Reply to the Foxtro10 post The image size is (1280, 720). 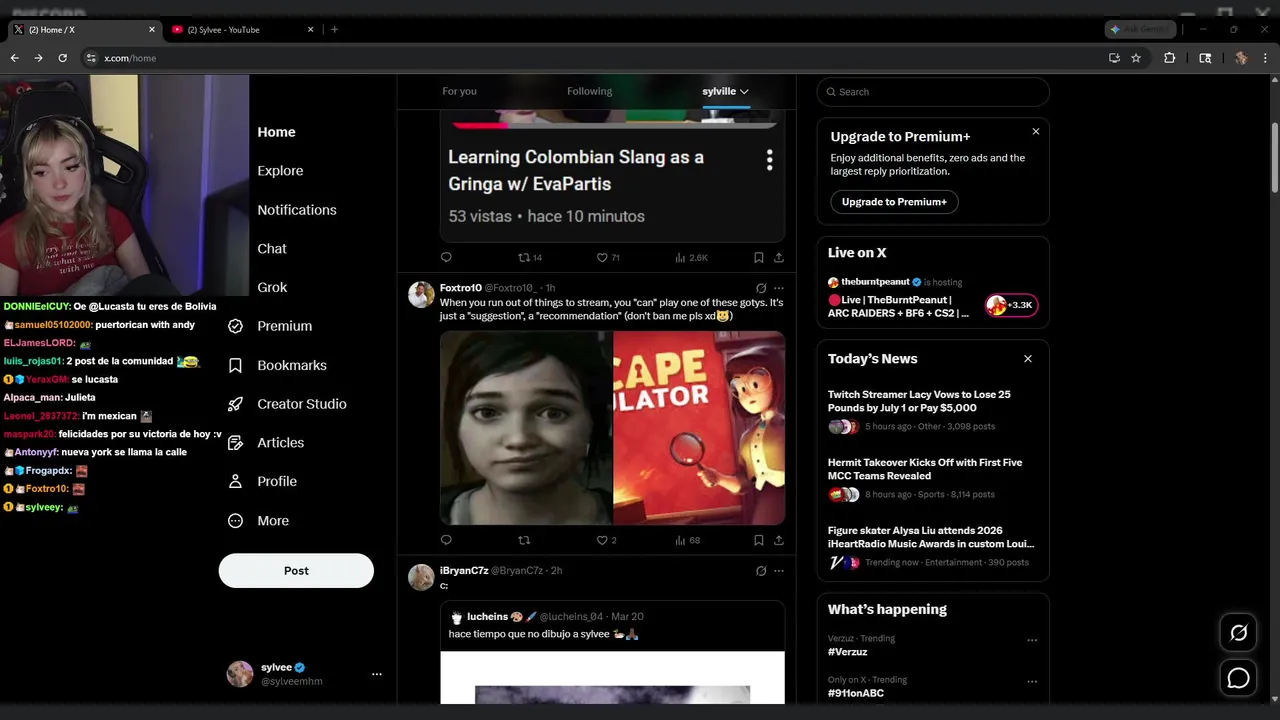446,540
